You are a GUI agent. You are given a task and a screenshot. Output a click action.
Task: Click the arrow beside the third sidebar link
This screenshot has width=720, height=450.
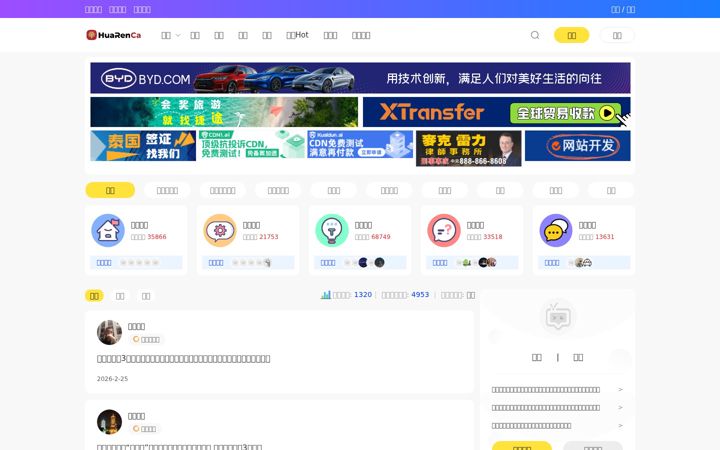(620, 426)
